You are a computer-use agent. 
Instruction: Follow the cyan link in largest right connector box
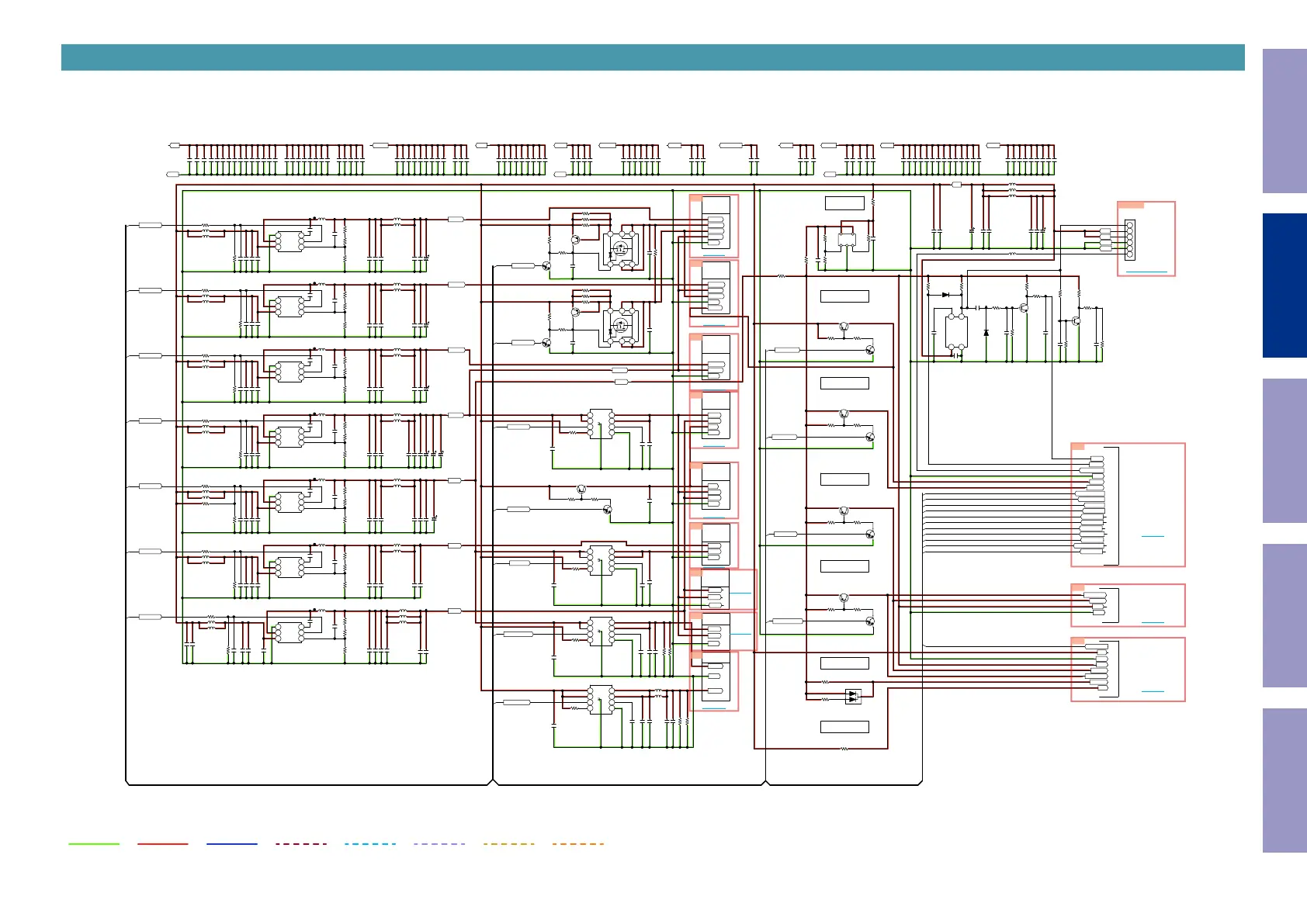[1153, 536]
